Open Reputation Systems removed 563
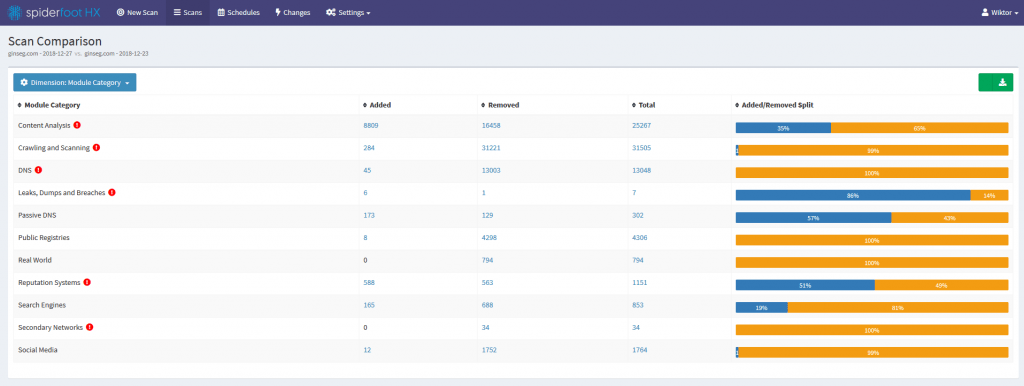Image resolution: width=1024 pixels, height=386 pixels. coord(487,283)
